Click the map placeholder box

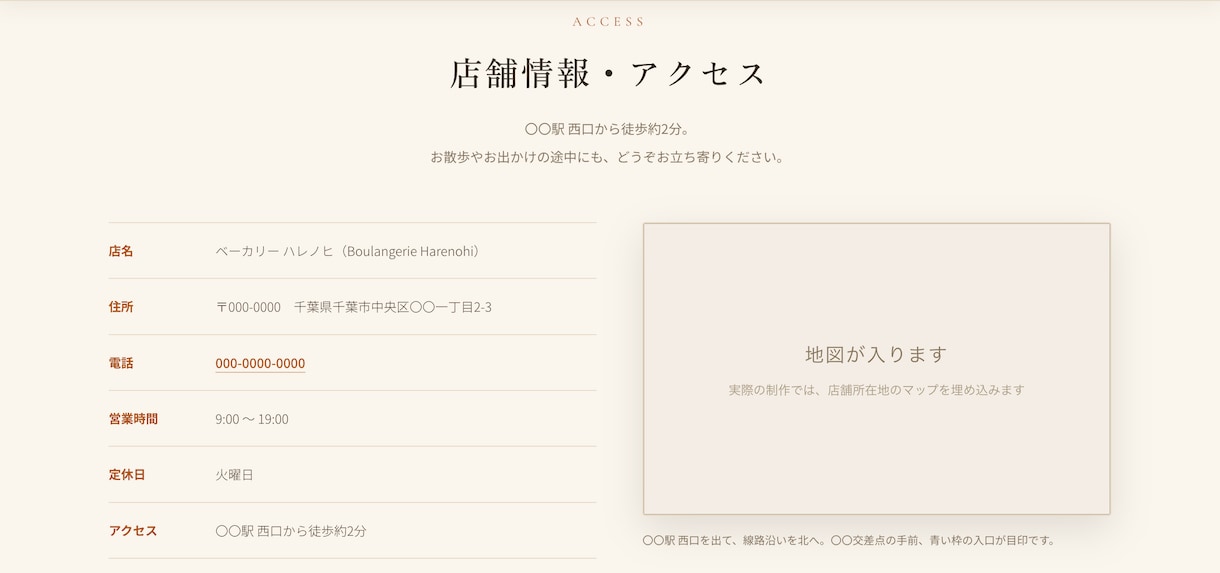coord(877,369)
